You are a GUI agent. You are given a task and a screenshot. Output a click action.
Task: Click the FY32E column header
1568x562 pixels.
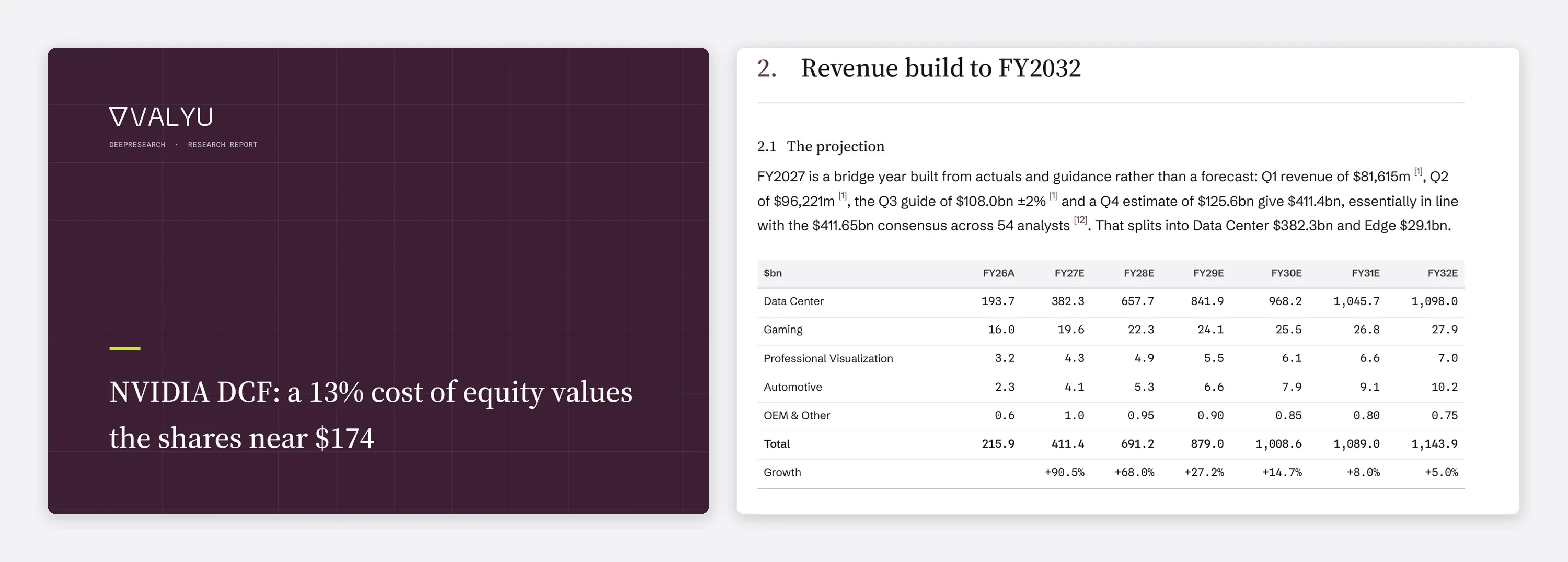point(1443,273)
